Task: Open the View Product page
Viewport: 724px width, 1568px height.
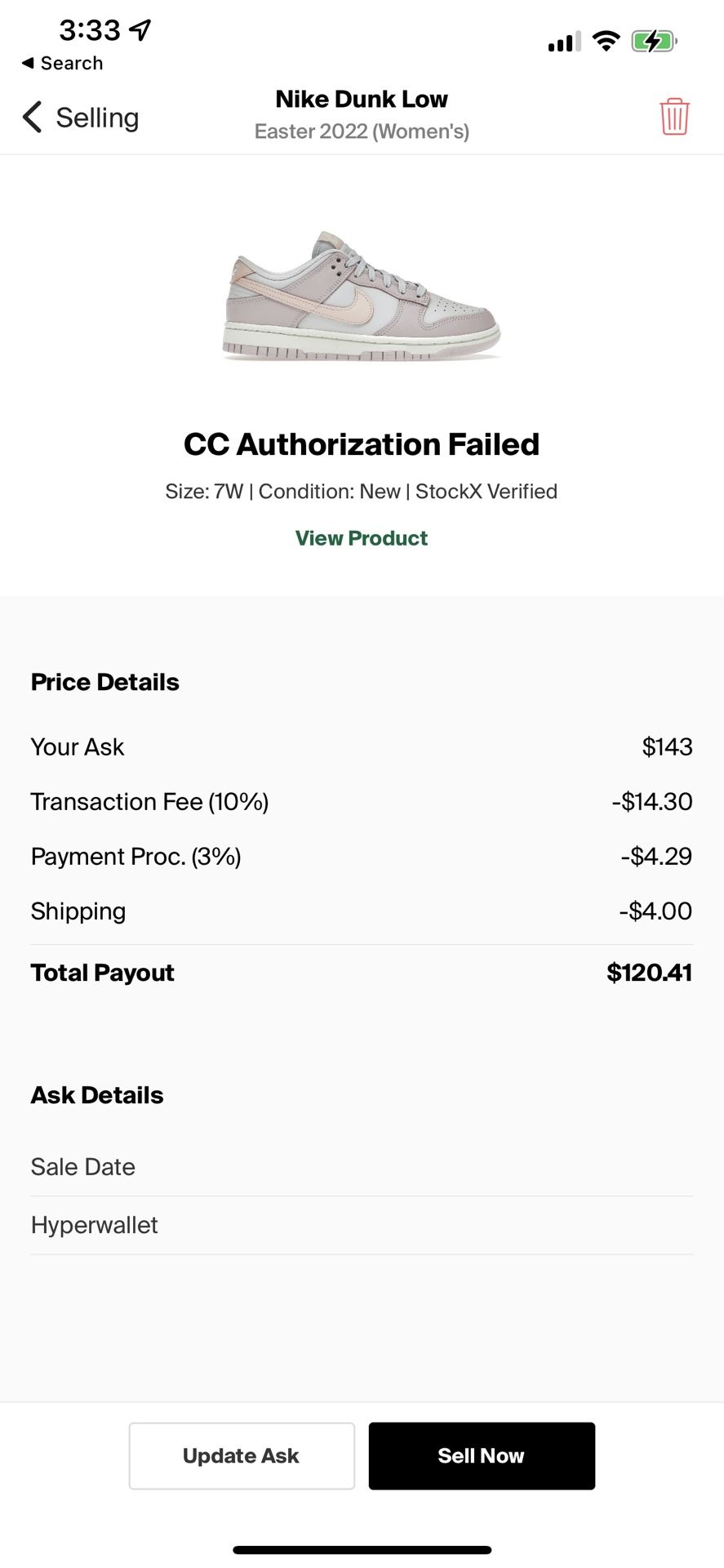Action: 361,538
